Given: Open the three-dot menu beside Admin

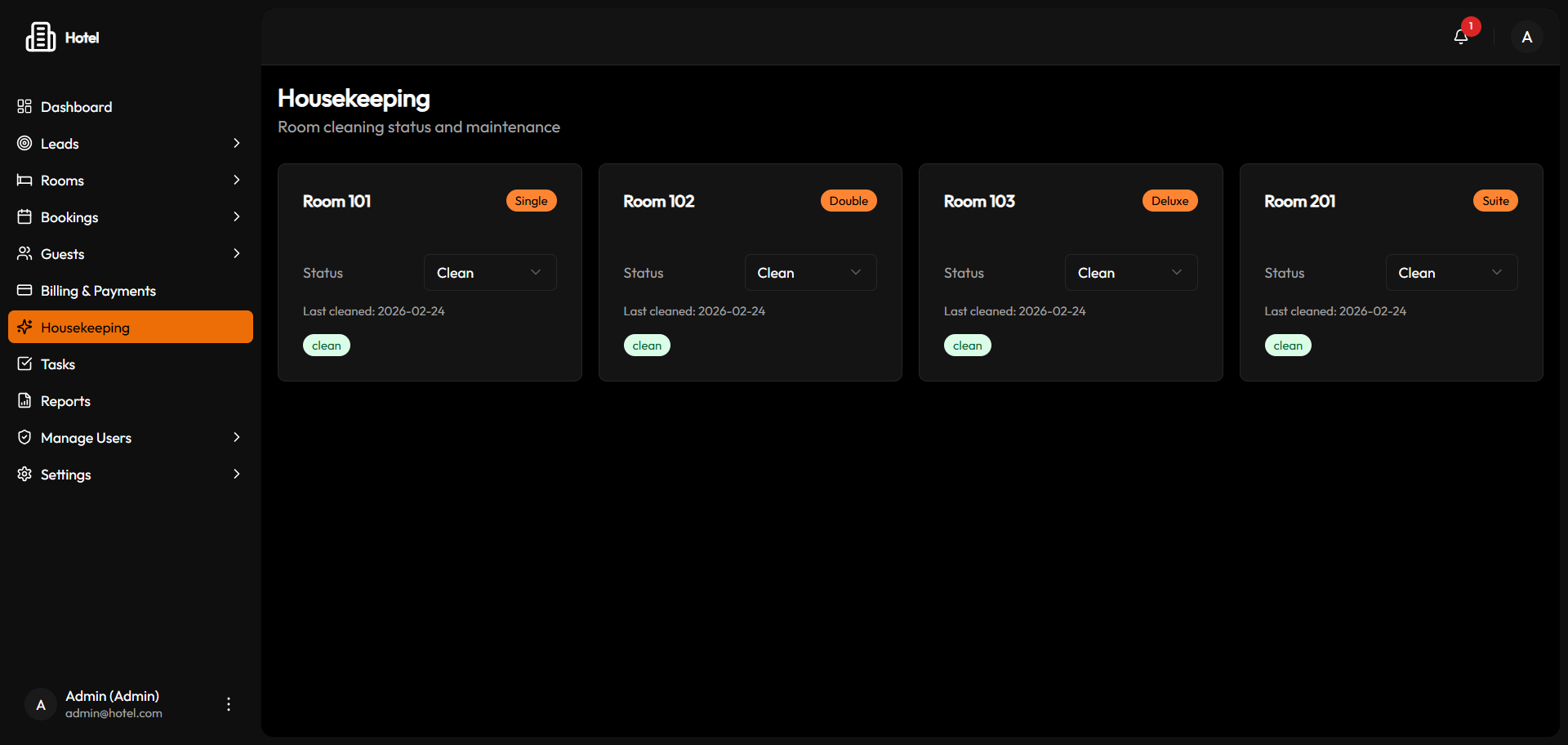Looking at the screenshot, I should pos(229,703).
